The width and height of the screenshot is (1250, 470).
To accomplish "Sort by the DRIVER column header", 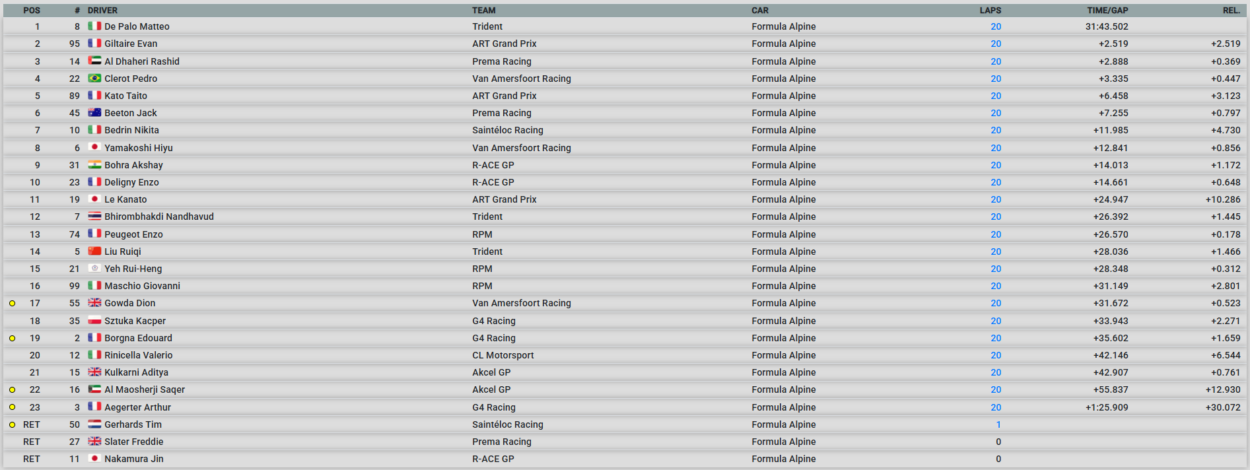I will click(104, 10).
